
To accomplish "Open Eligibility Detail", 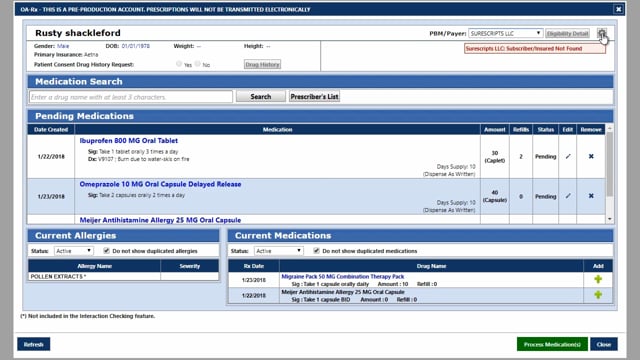I will point(567,33).
